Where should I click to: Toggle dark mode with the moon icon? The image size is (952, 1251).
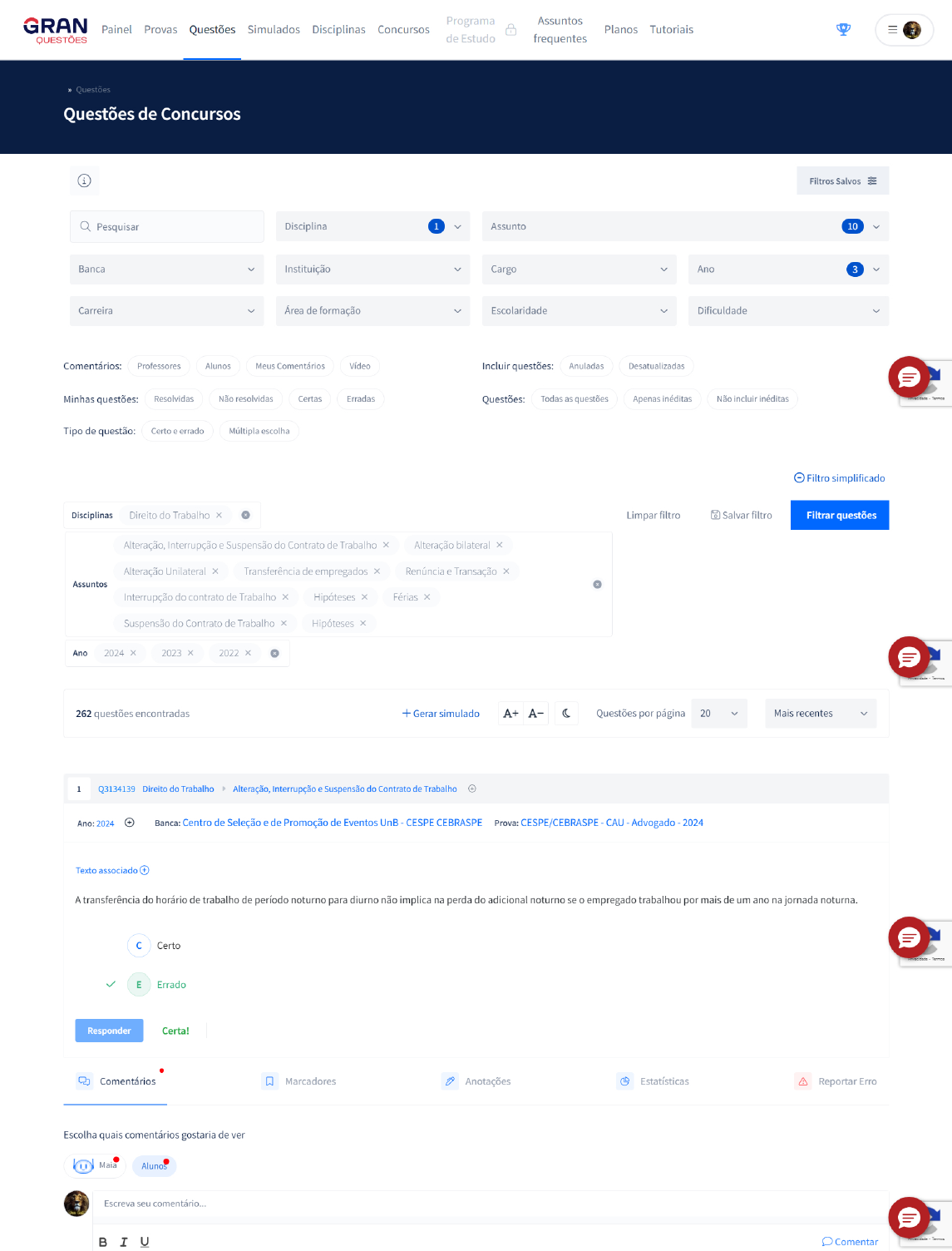point(566,714)
